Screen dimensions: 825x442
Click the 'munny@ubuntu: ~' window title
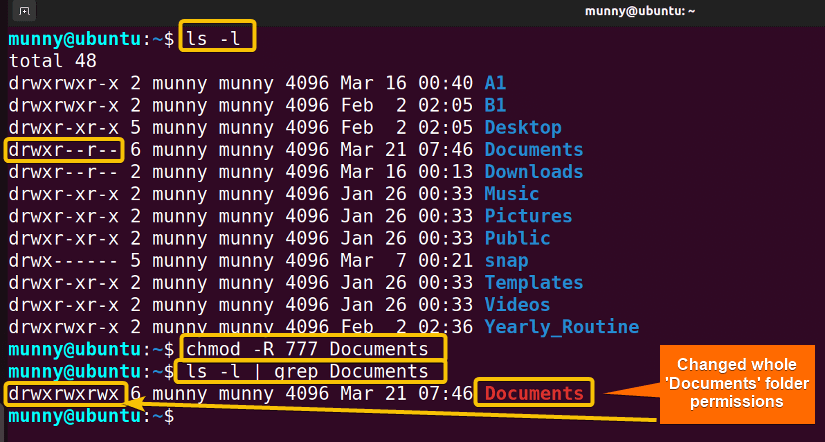click(x=640, y=11)
